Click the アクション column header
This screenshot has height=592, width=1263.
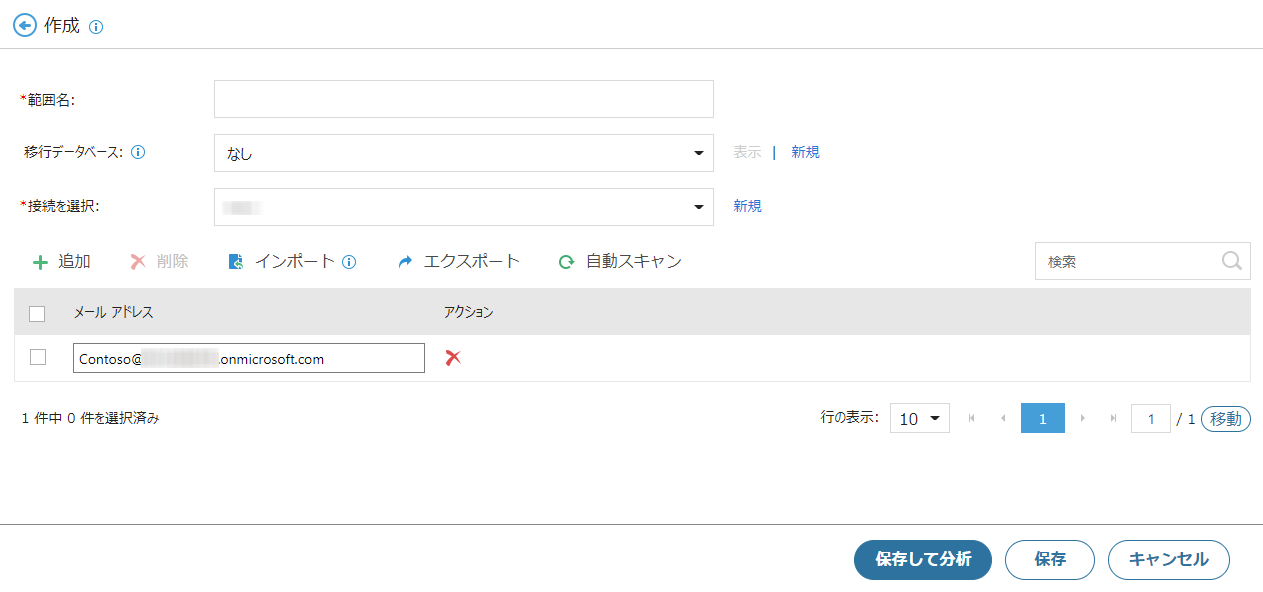[469, 313]
